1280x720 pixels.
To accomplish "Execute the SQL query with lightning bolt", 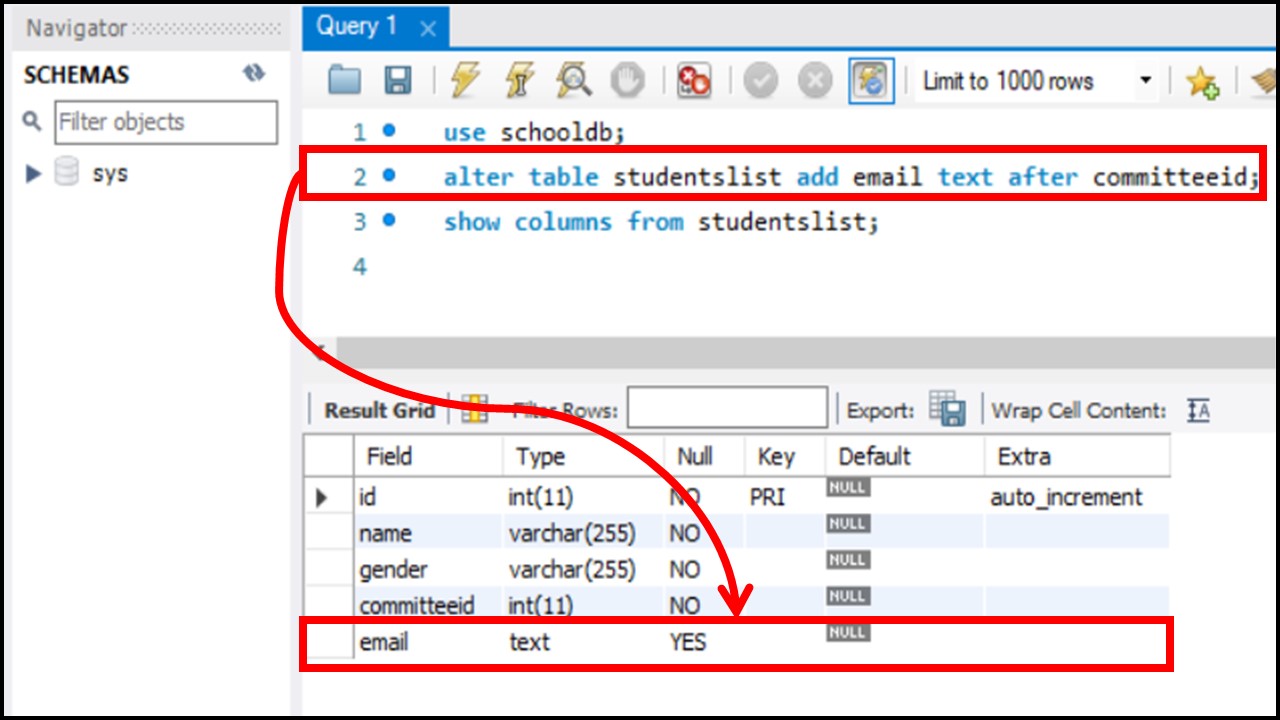I will 466,81.
